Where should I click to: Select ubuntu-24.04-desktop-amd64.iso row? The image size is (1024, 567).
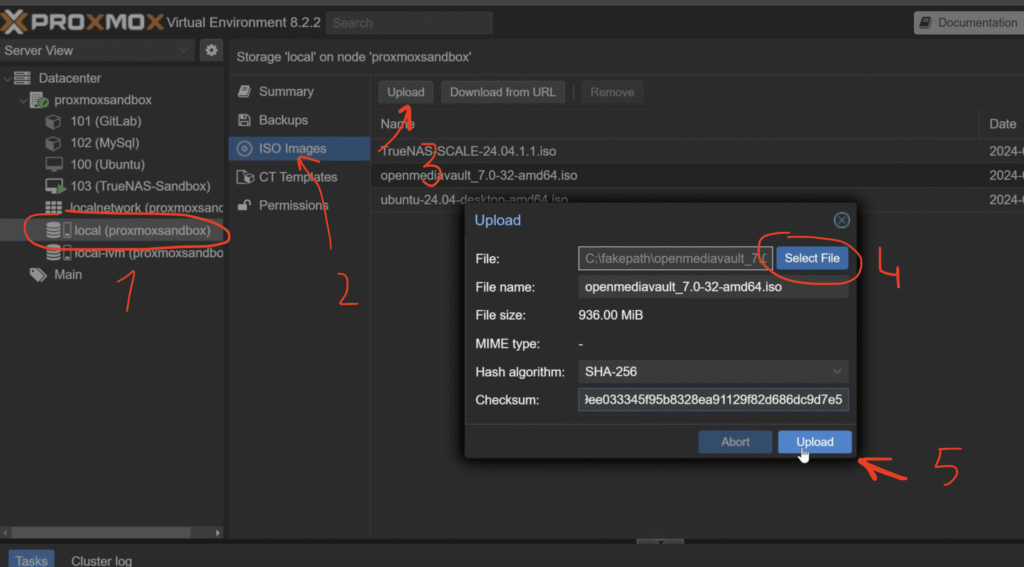(697, 199)
